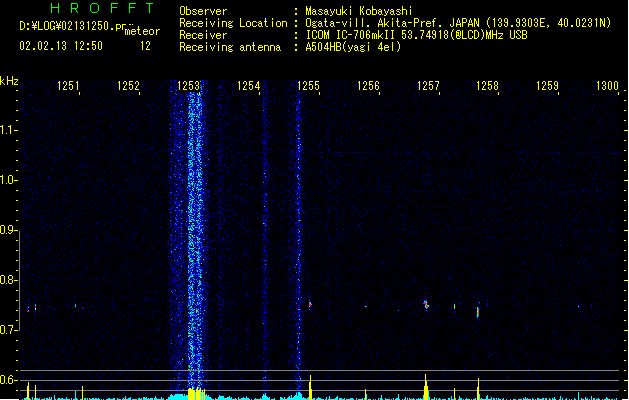Screen dimensions: 629x400
Task: Click the 1252 time axis label
Action: tap(128, 86)
